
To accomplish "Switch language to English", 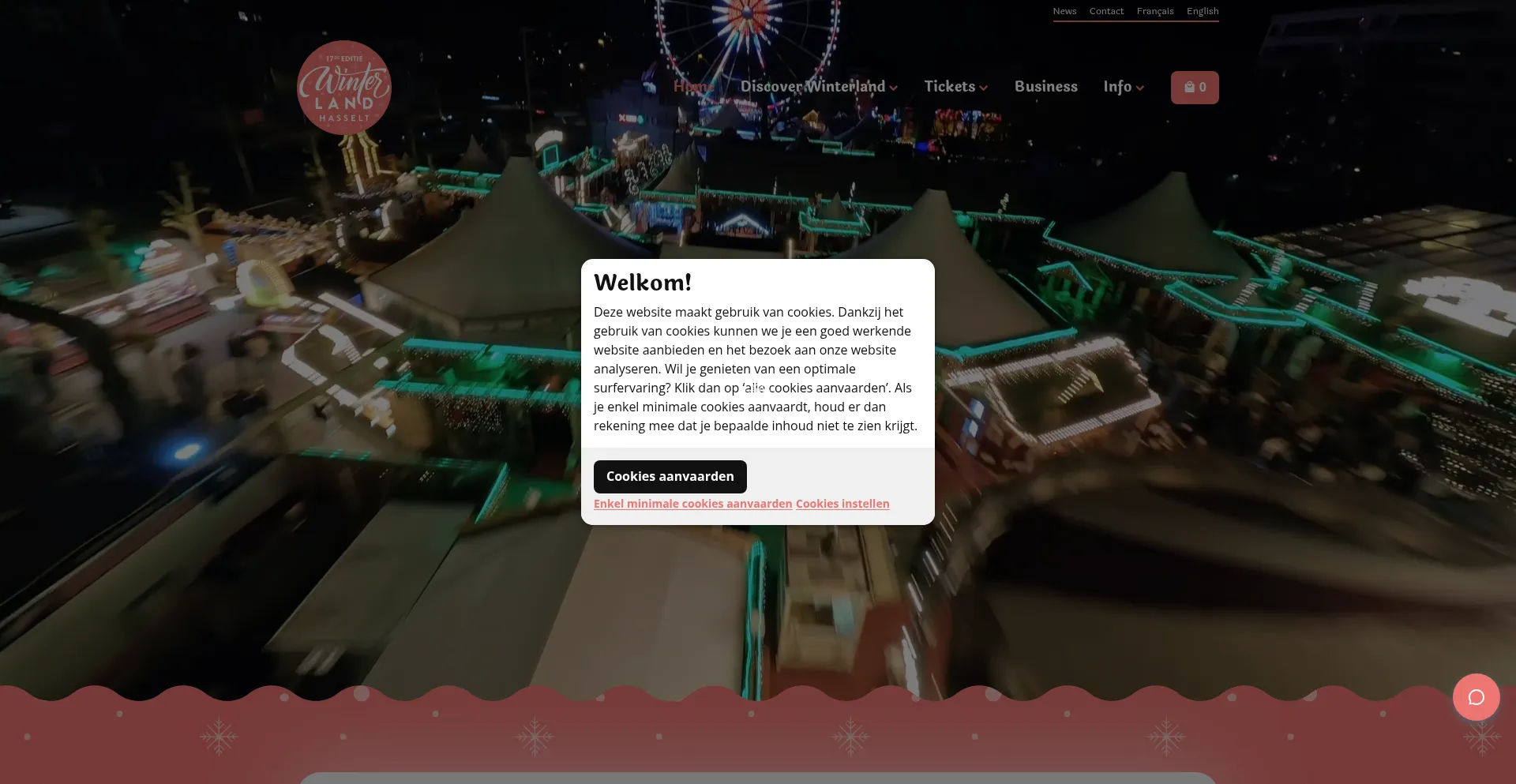I will click(1203, 11).
